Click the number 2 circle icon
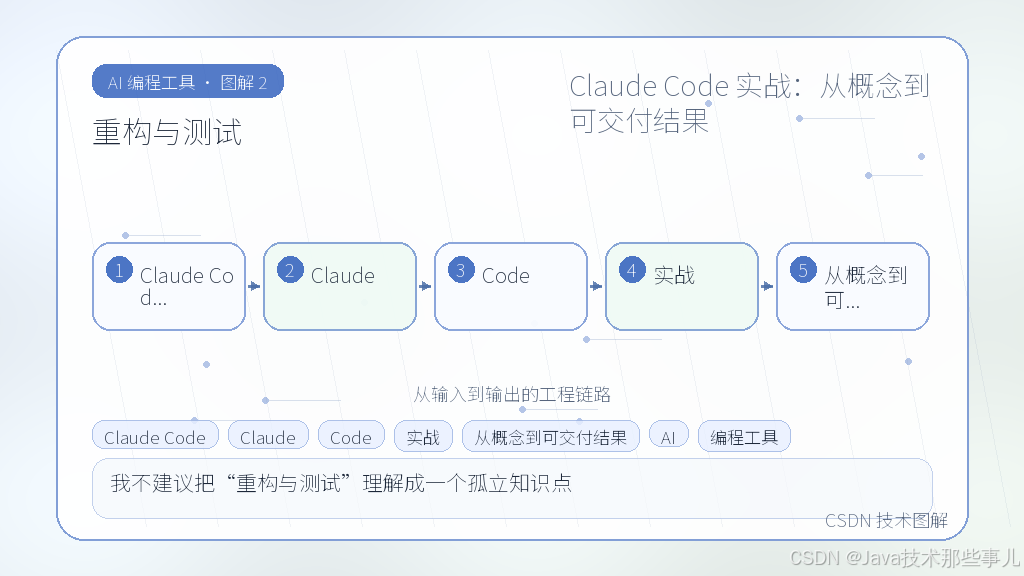This screenshot has height=576, width=1024. pos(291,270)
